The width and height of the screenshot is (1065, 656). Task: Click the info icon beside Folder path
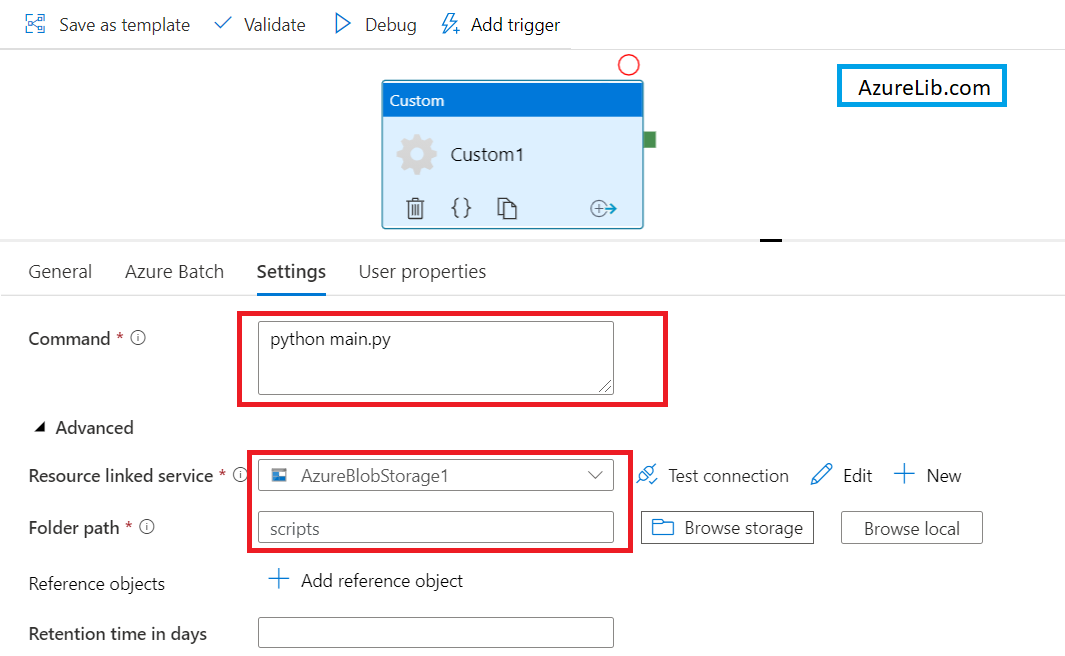(x=146, y=527)
